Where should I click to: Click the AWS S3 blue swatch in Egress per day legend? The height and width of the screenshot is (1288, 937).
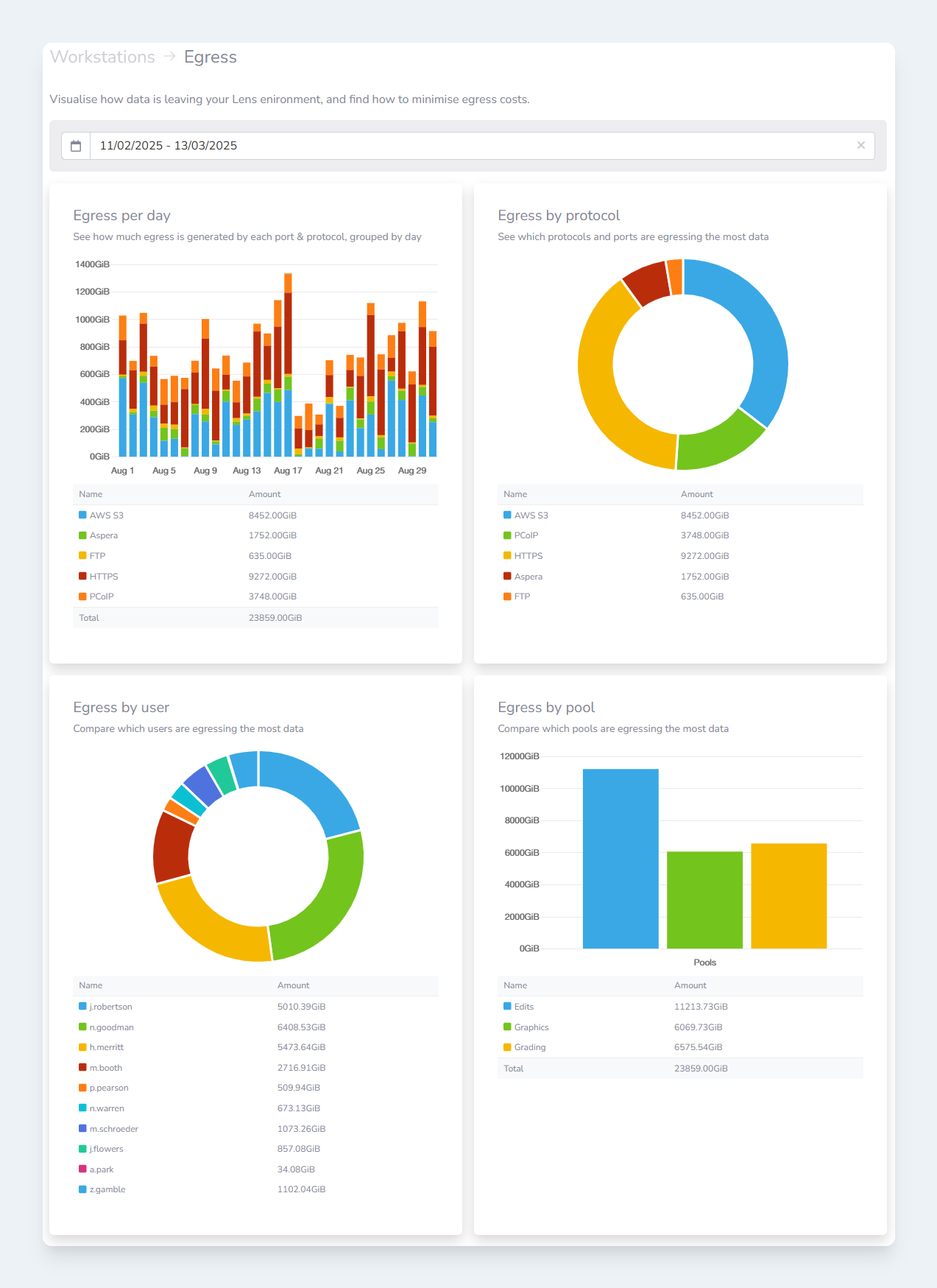tap(82, 515)
